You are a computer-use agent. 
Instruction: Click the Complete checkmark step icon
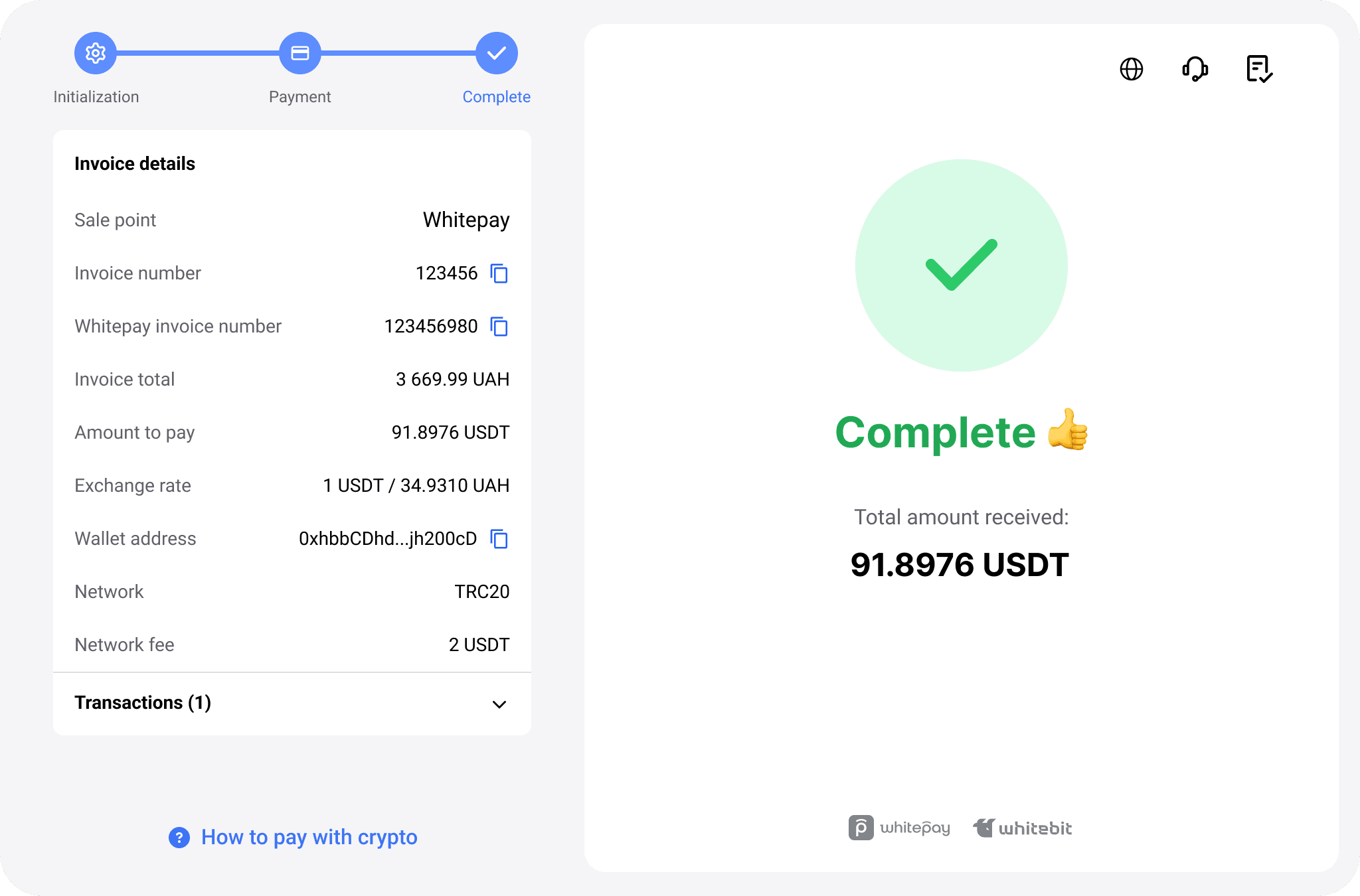[496, 52]
